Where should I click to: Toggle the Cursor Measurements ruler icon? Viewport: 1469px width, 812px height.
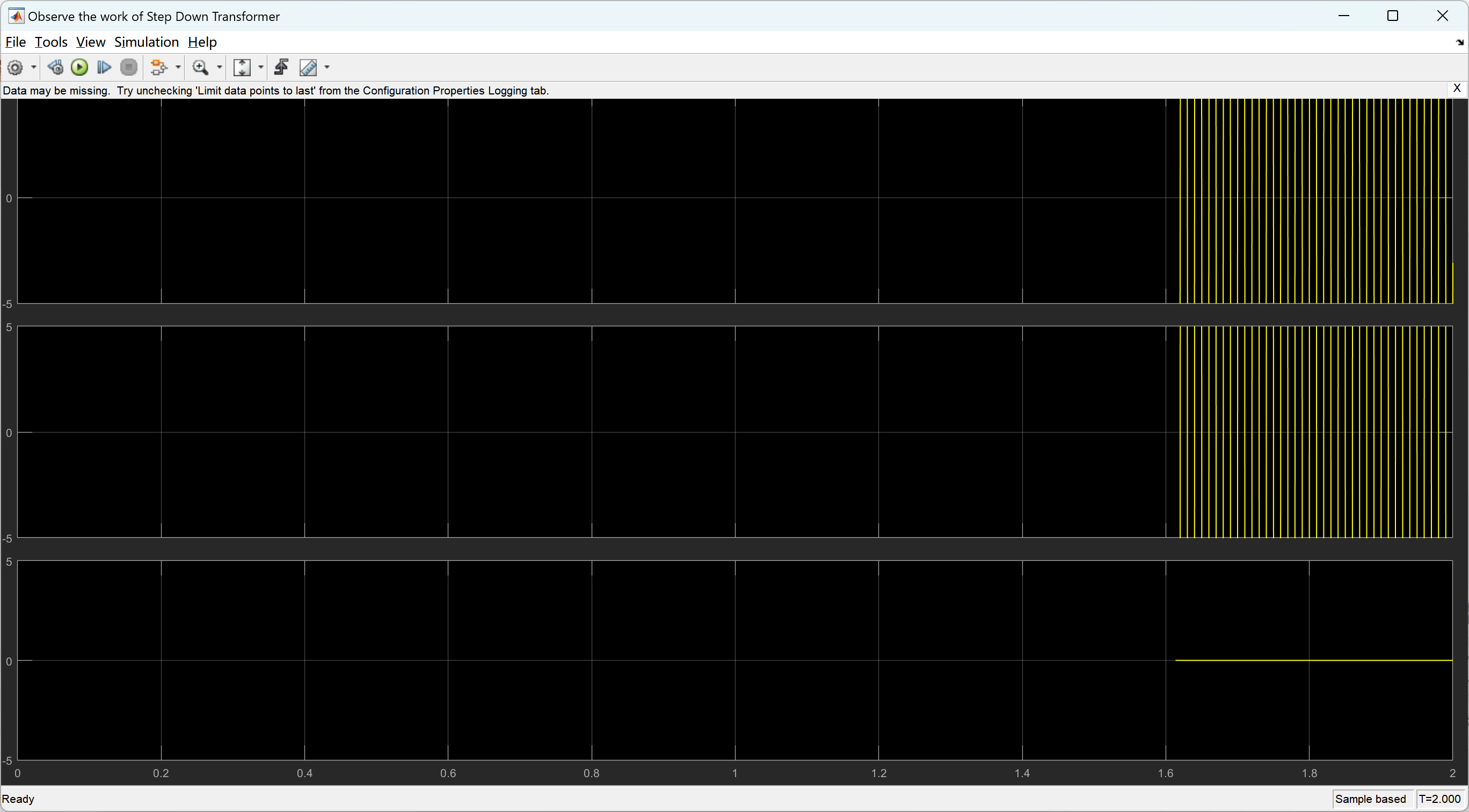[308, 68]
